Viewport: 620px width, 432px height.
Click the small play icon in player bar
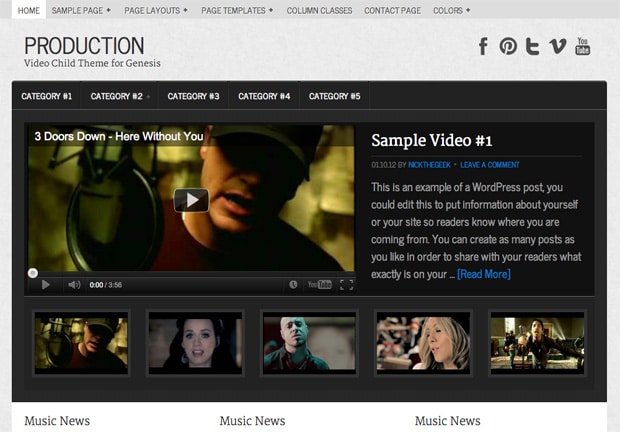(x=45, y=285)
